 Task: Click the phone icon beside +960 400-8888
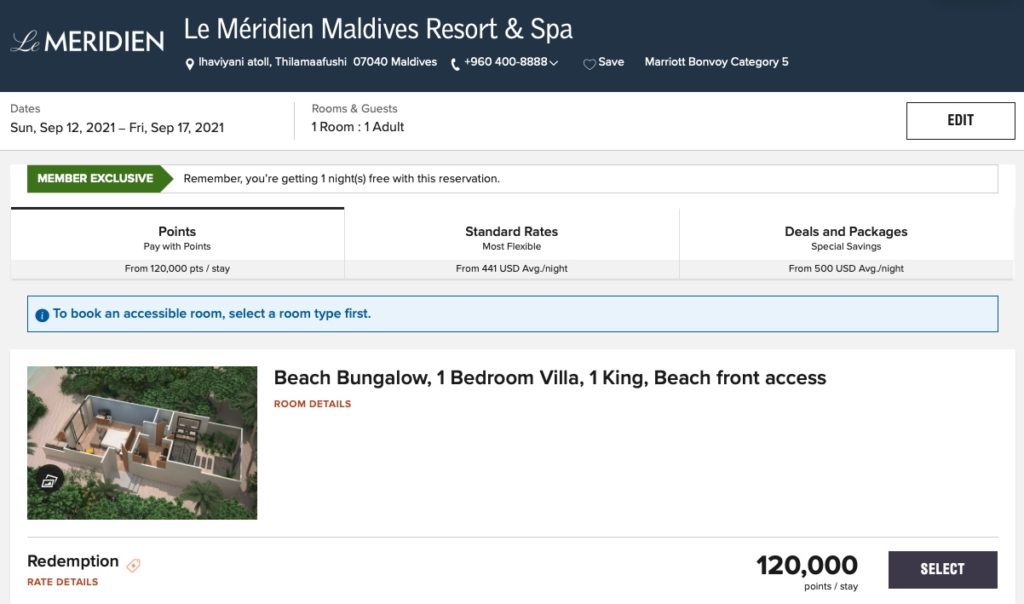point(457,62)
